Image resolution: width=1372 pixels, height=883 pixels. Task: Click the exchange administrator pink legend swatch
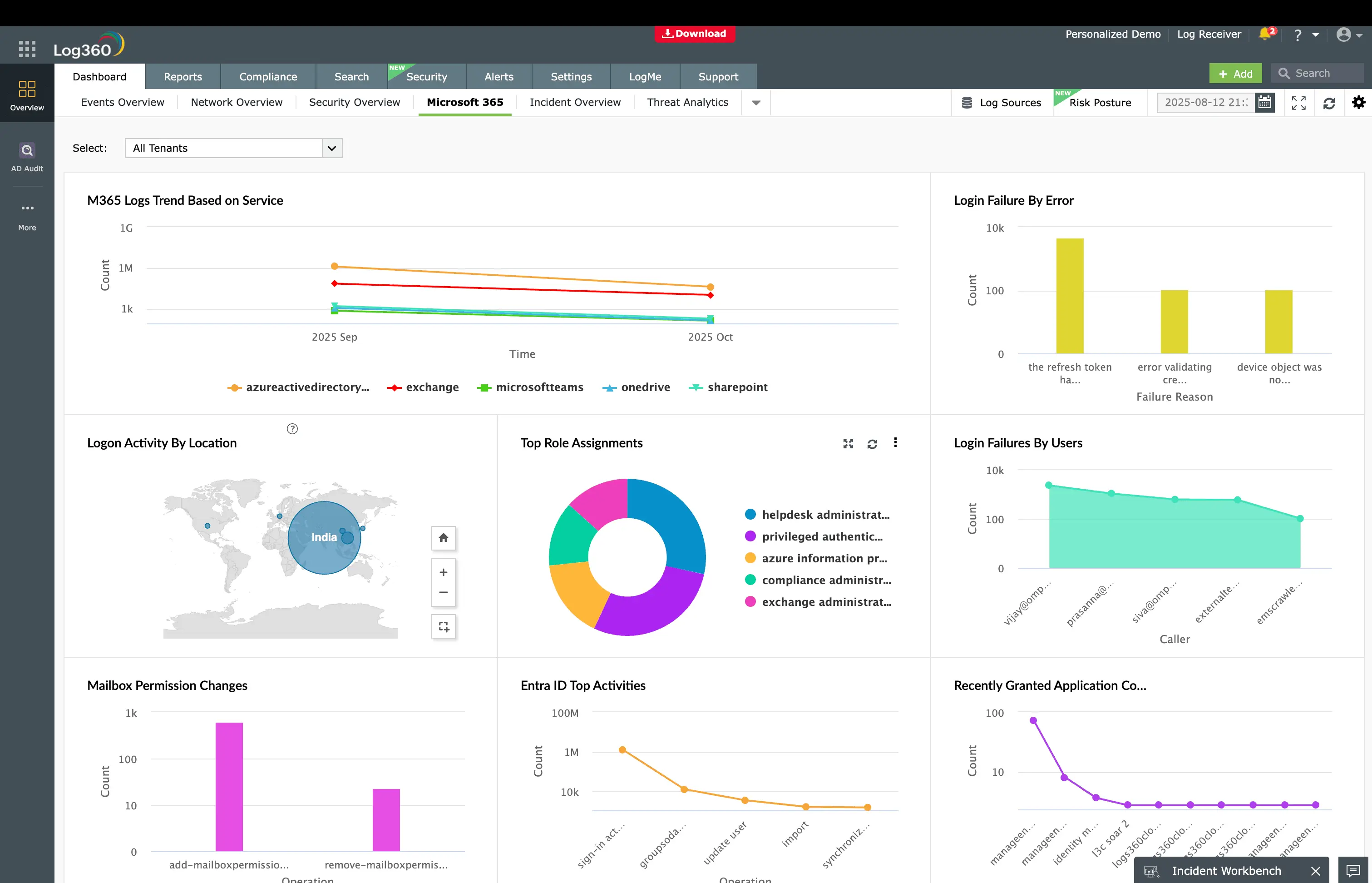coord(750,602)
